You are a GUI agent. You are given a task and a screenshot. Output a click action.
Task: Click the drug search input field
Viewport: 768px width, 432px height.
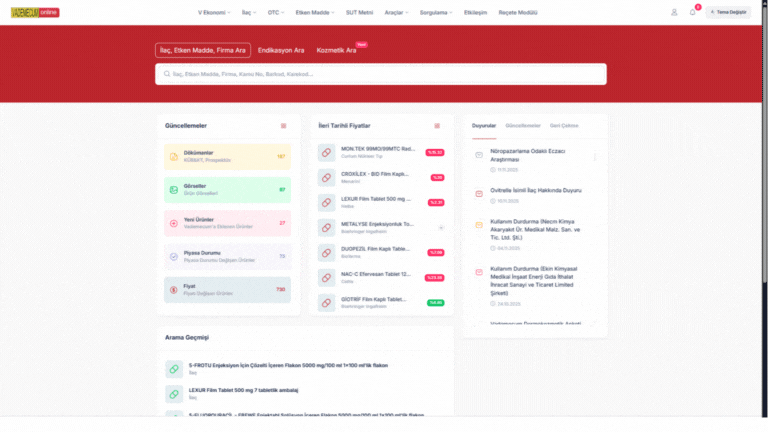[380, 74]
